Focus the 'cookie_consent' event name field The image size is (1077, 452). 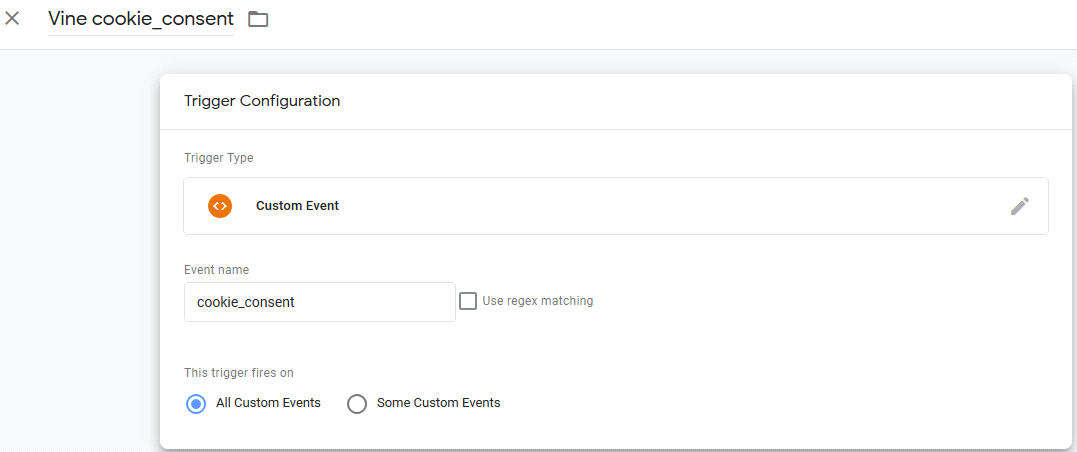[319, 302]
